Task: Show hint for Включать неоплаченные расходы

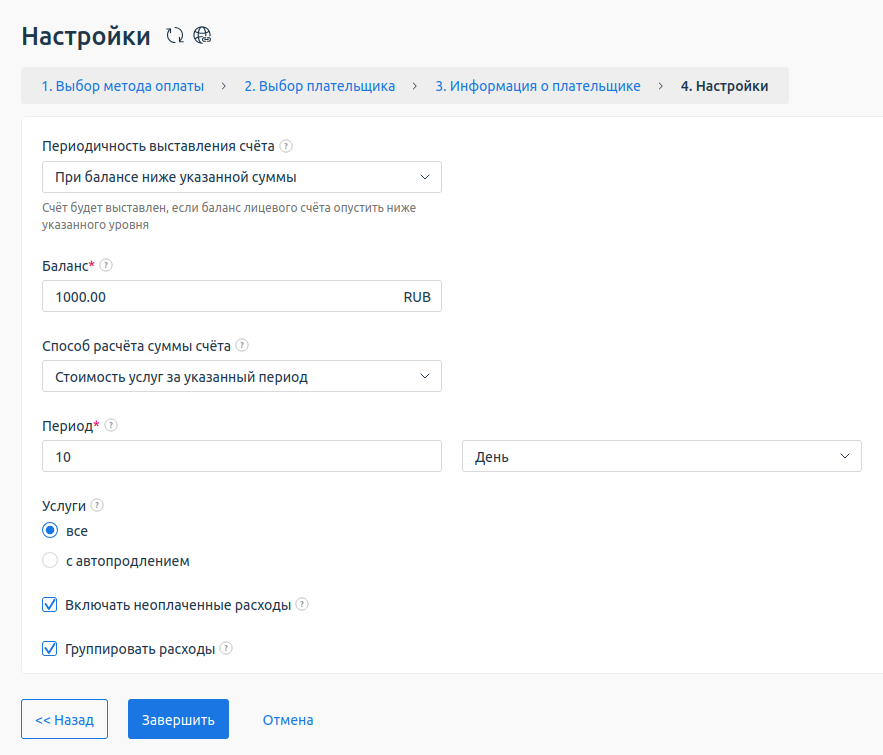Action: tap(302, 605)
